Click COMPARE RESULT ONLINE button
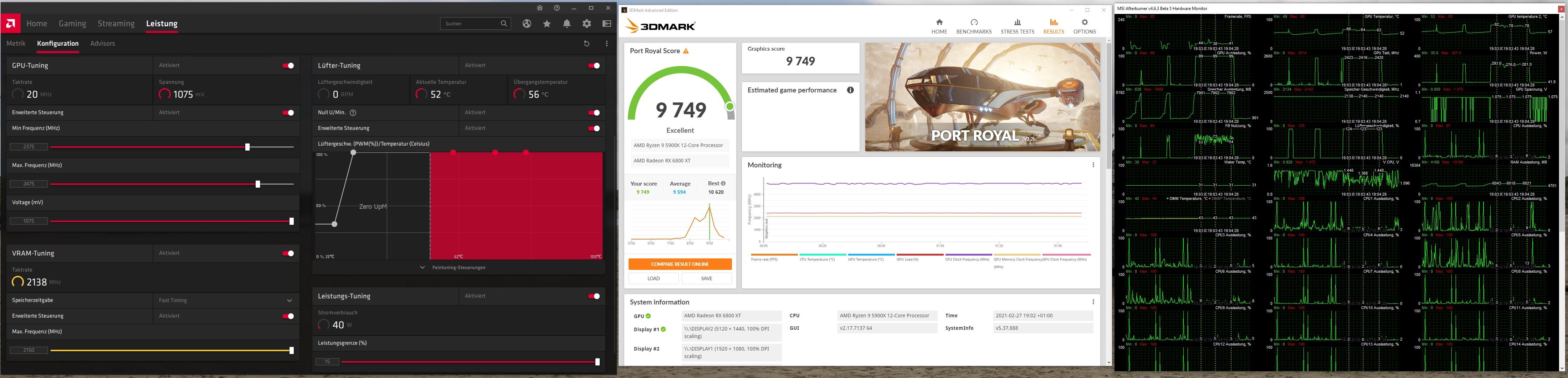Image resolution: width=1568 pixels, height=378 pixels. (x=680, y=264)
